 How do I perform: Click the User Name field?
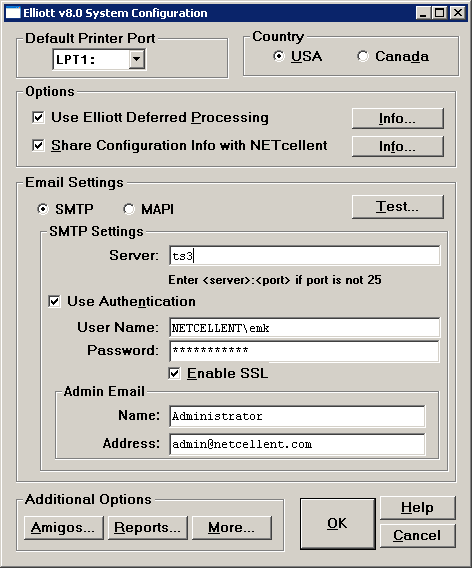point(305,328)
